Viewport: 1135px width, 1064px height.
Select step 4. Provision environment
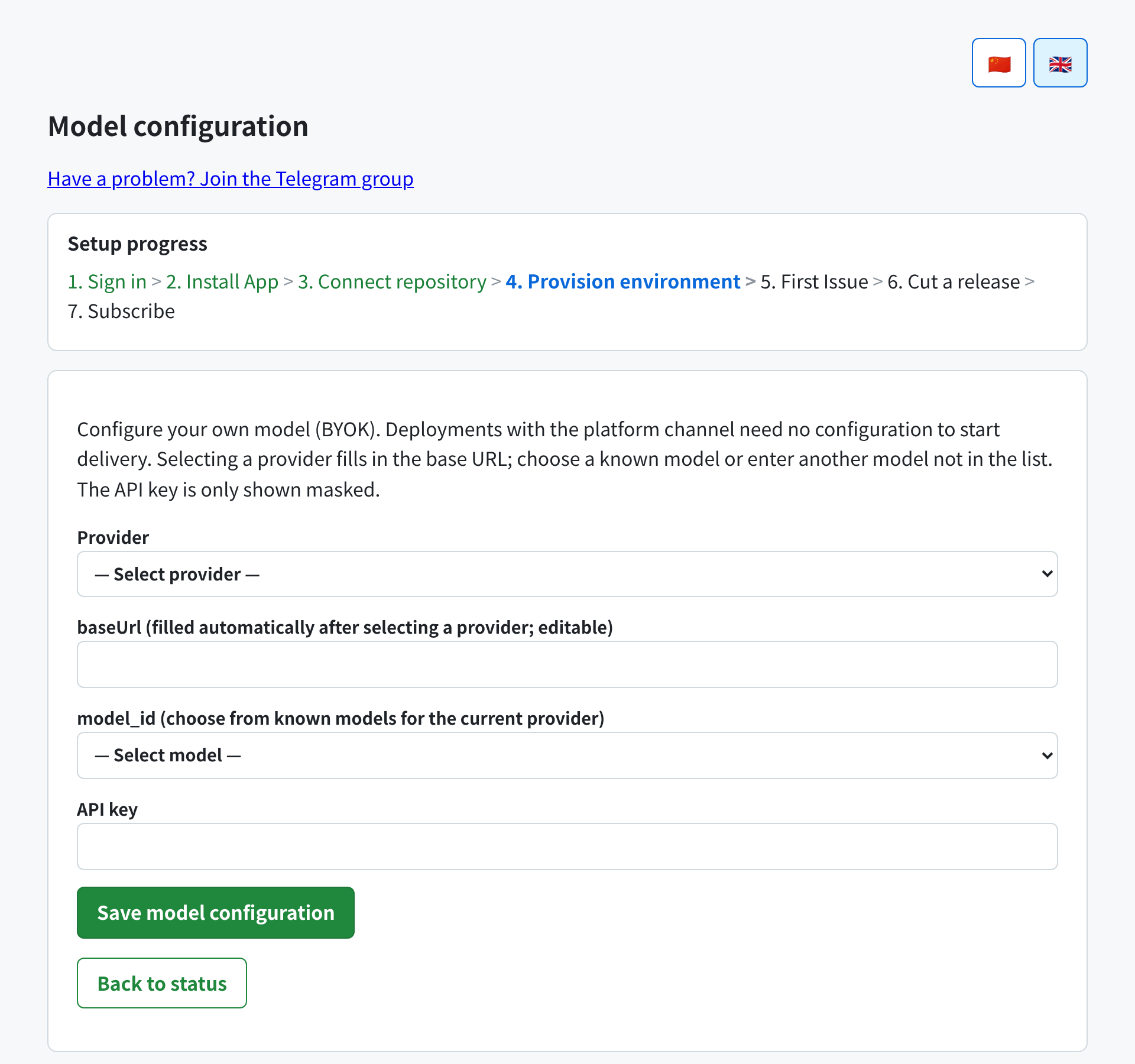623,281
